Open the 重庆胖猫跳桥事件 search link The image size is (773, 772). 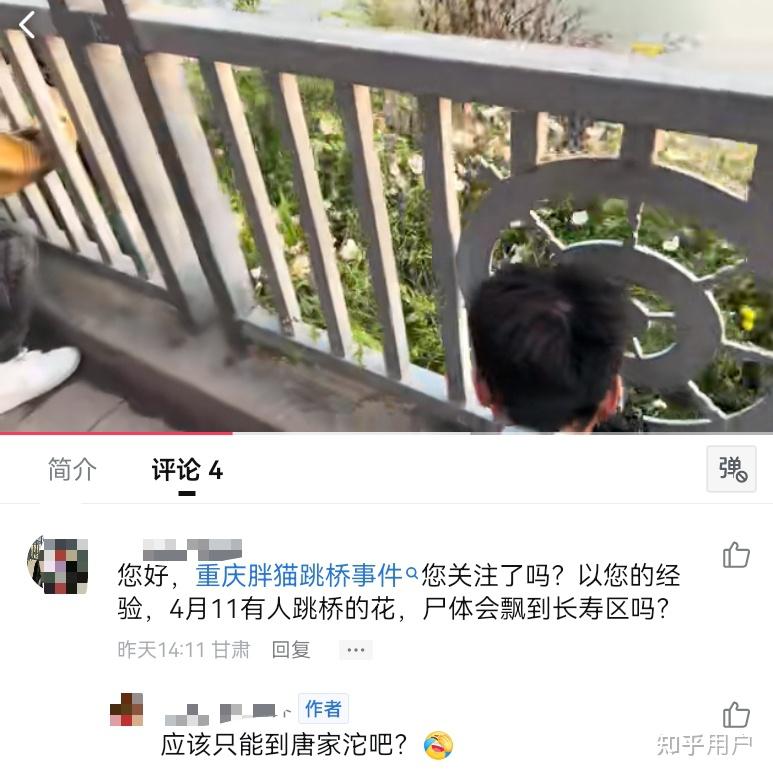pos(299,575)
